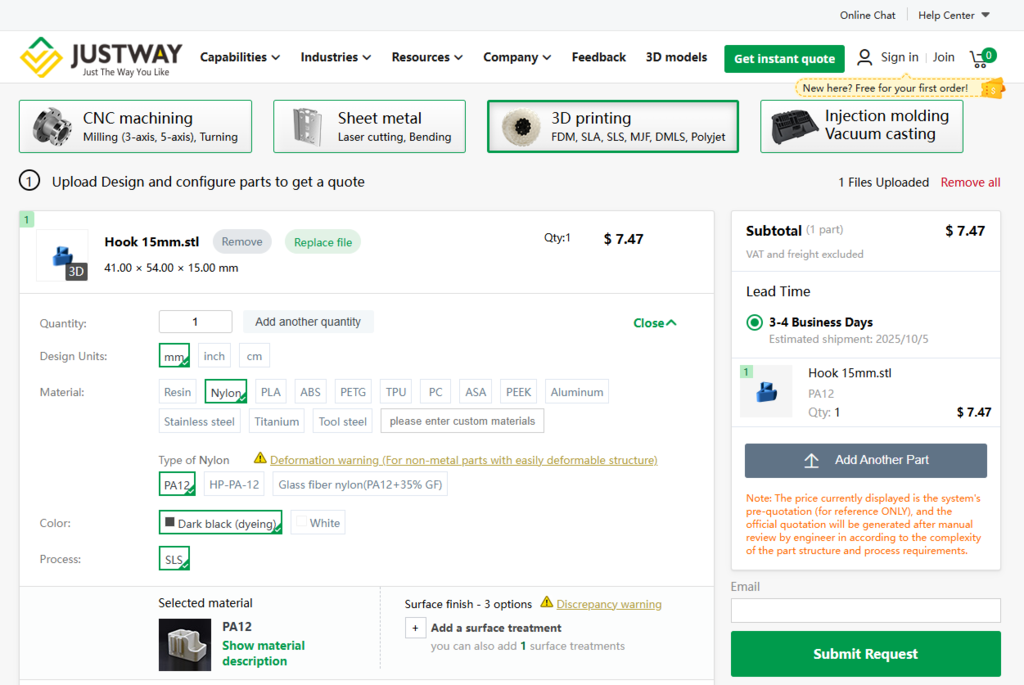
Task: Click the Sheet metal service icon
Action: (305, 127)
